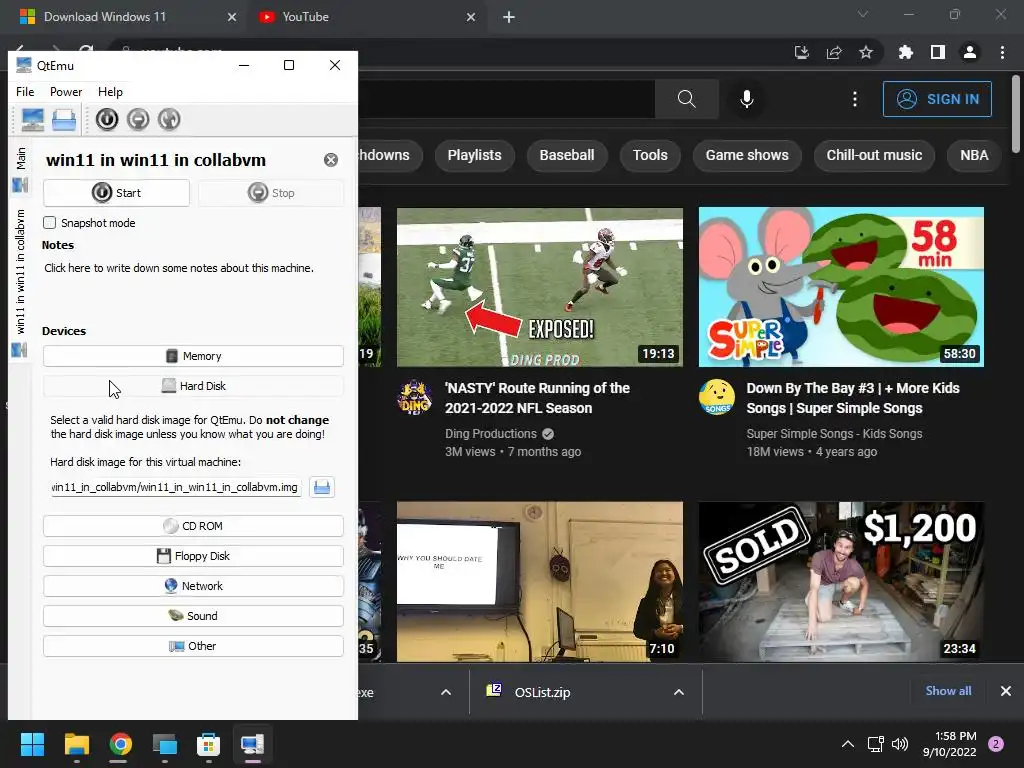Click the install app icon in address bar
The image size is (1024, 768).
(802, 52)
